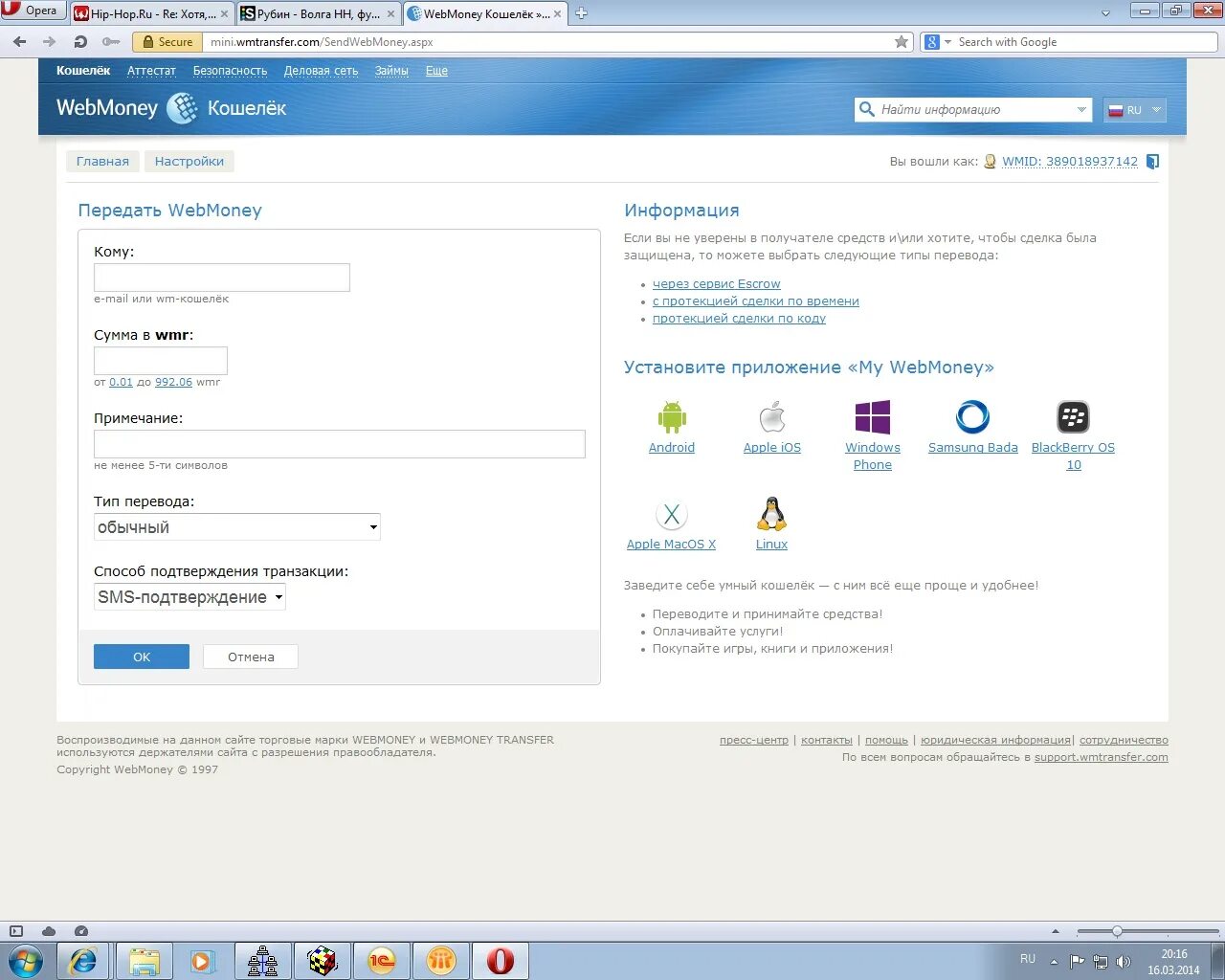
Task: Click the browser address bar URL
Action: coord(322,42)
